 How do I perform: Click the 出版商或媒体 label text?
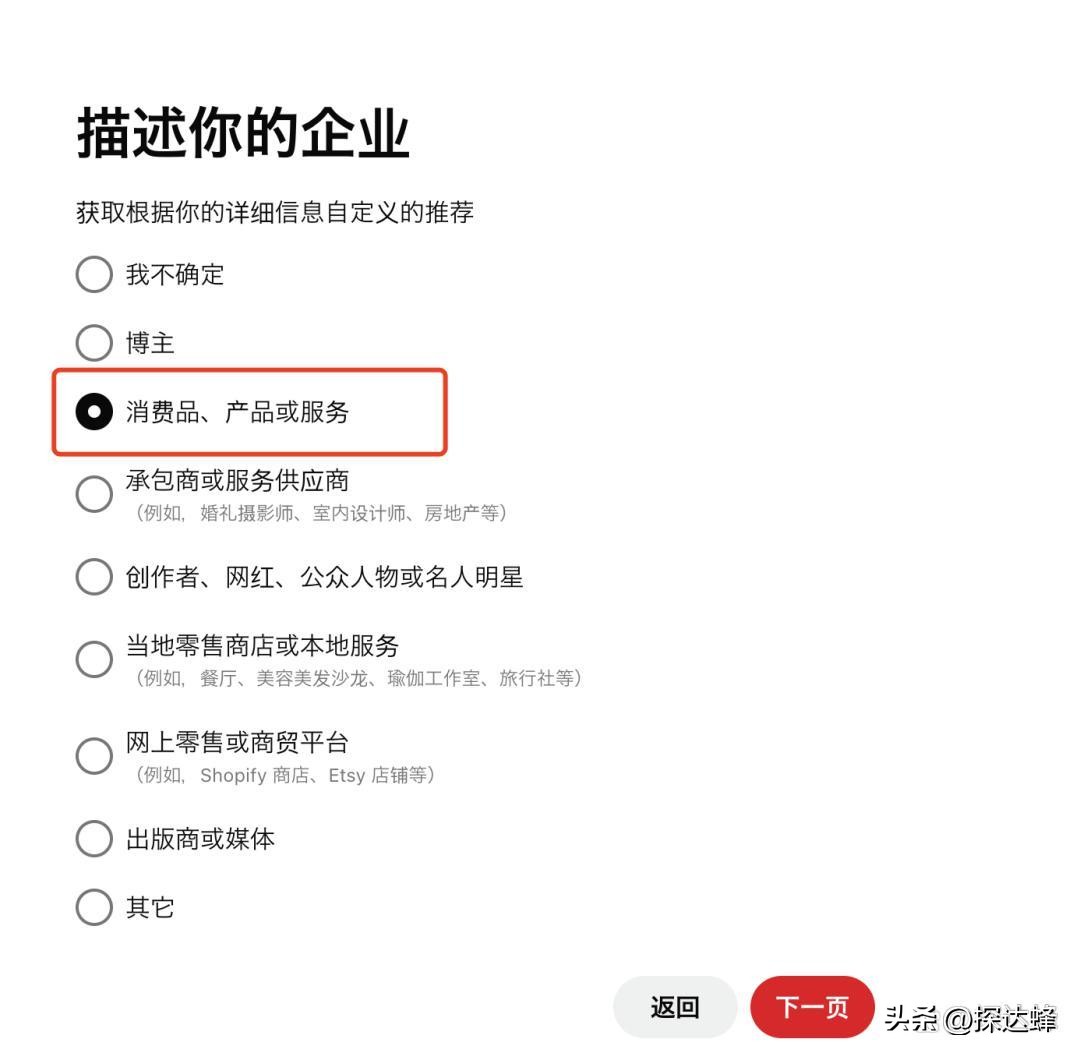coord(200,839)
